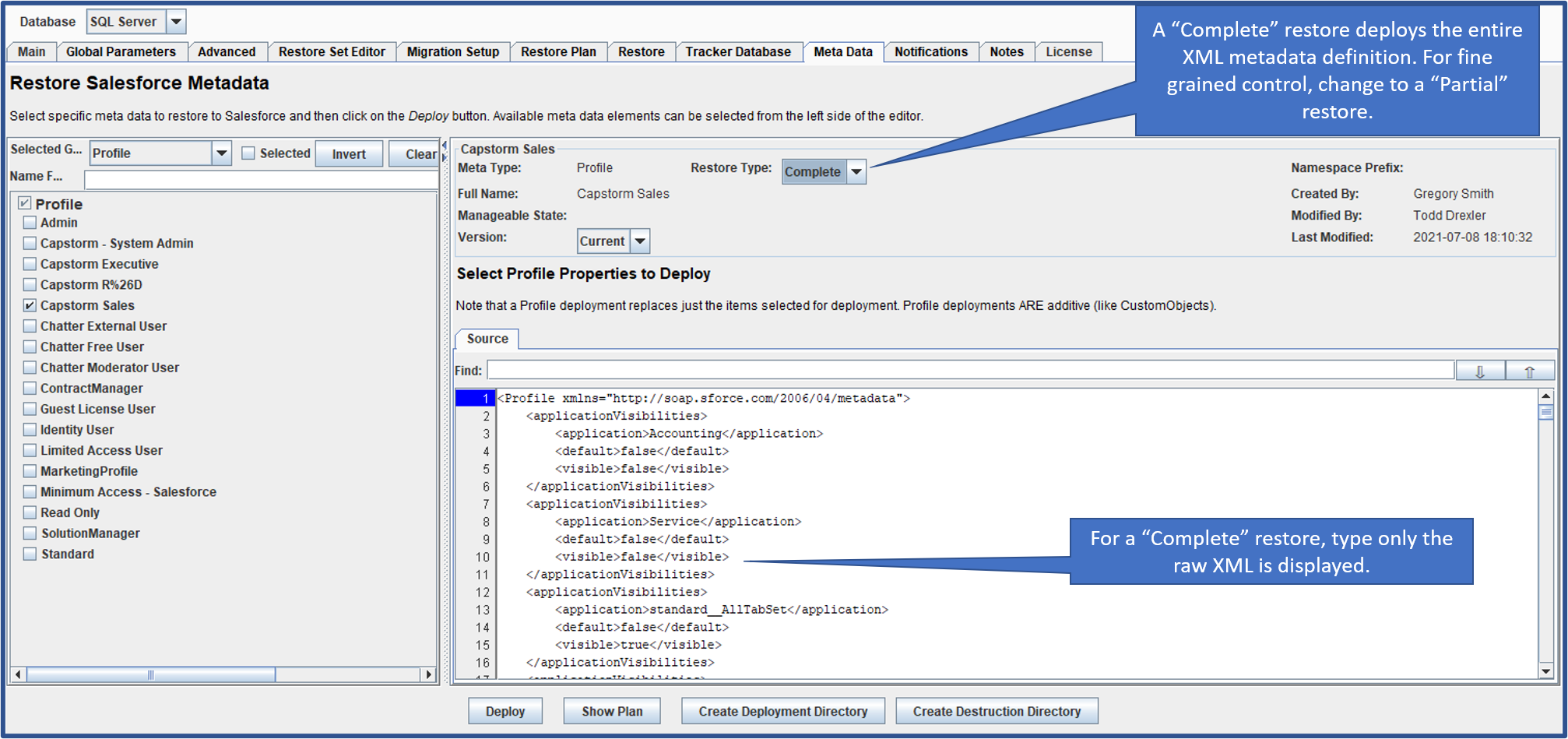Viewport: 1568px width, 739px height.
Task: Check the Minimum Access - Salesforce checkbox
Action: click(30, 491)
